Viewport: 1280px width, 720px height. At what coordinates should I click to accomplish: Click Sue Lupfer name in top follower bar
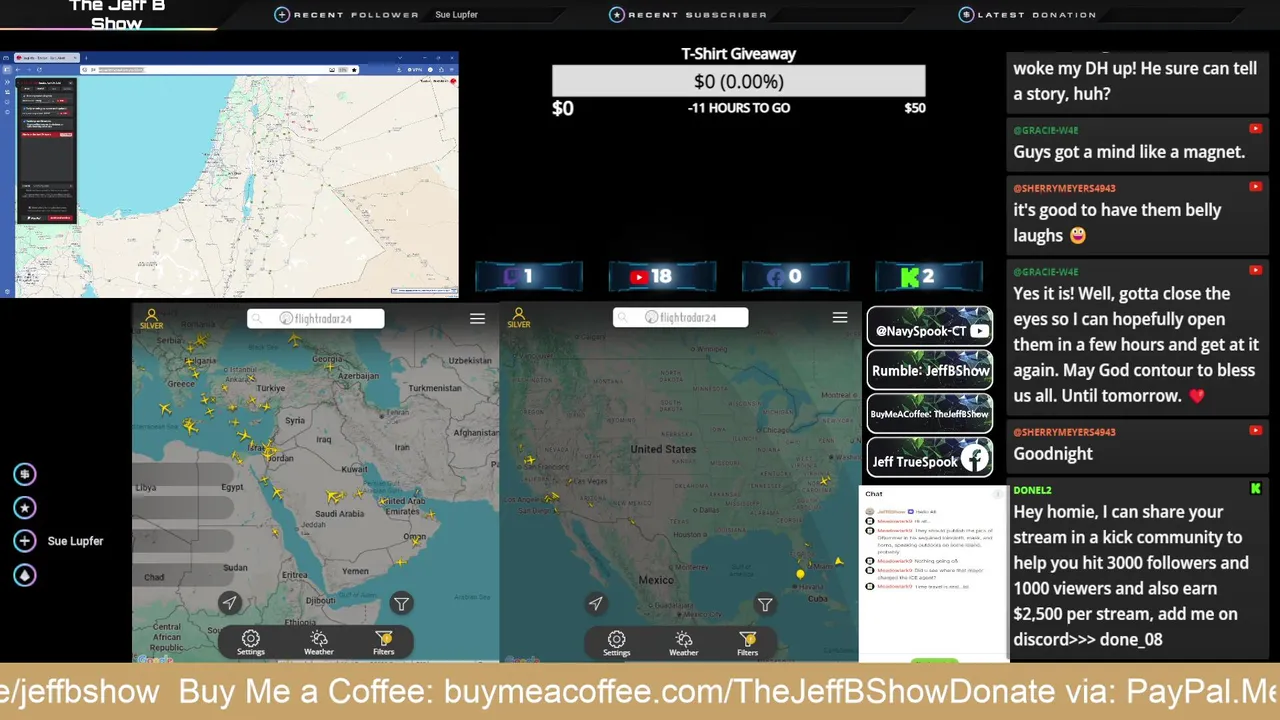[456, 15]
